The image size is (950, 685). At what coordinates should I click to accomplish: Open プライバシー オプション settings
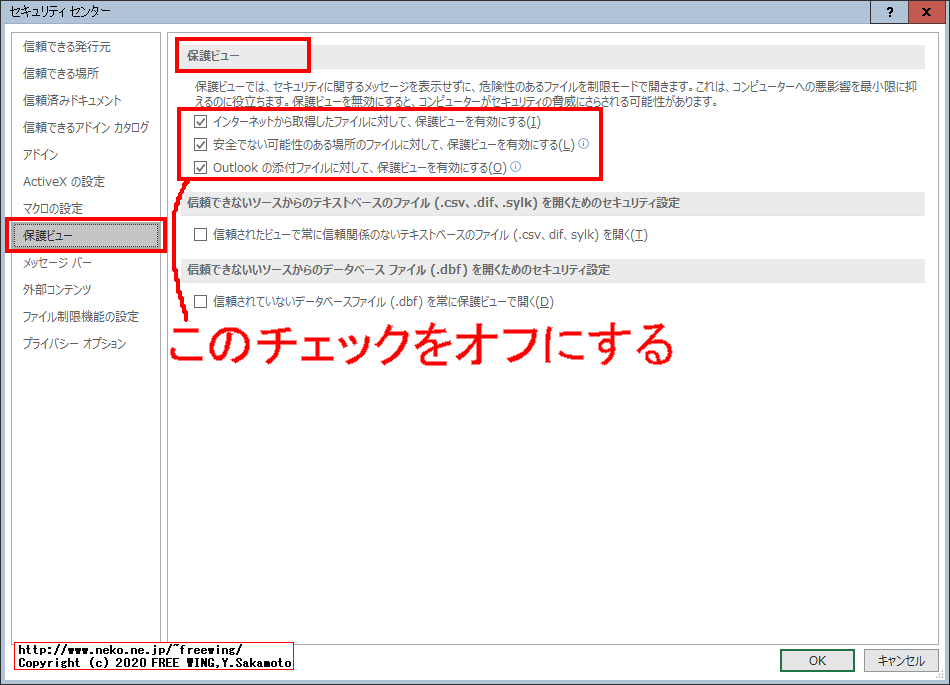[x=68, y=343]
